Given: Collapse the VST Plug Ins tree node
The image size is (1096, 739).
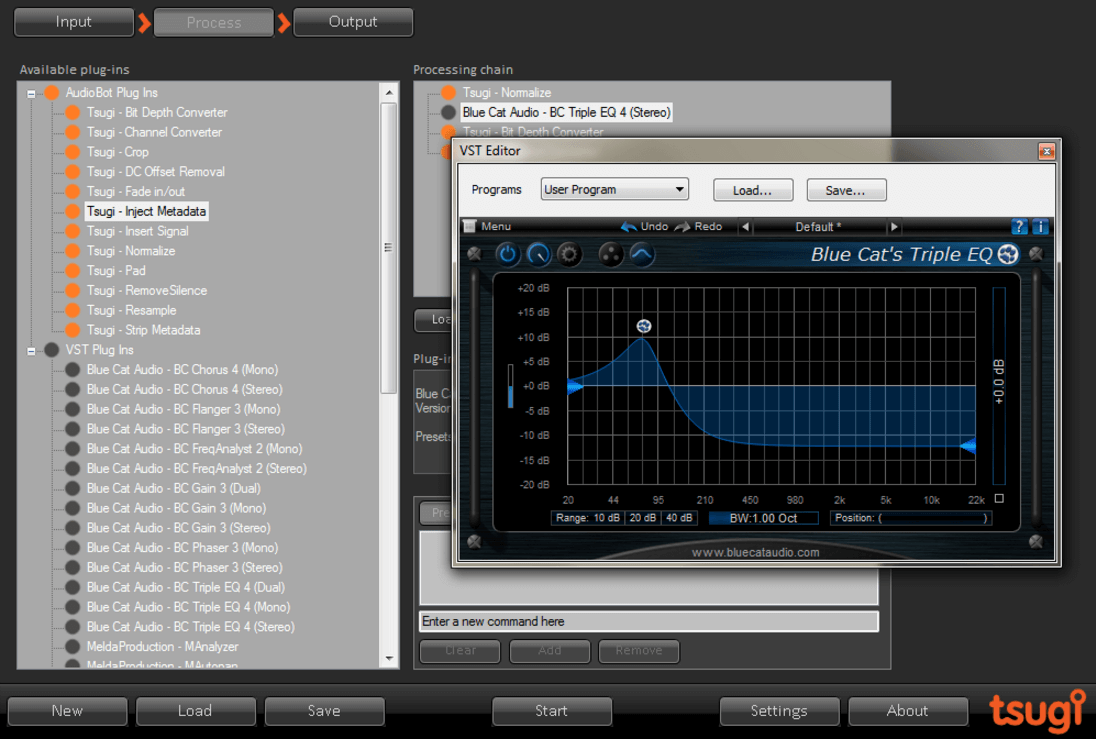Looking at the screenshot, I should [x=31, y=350].
